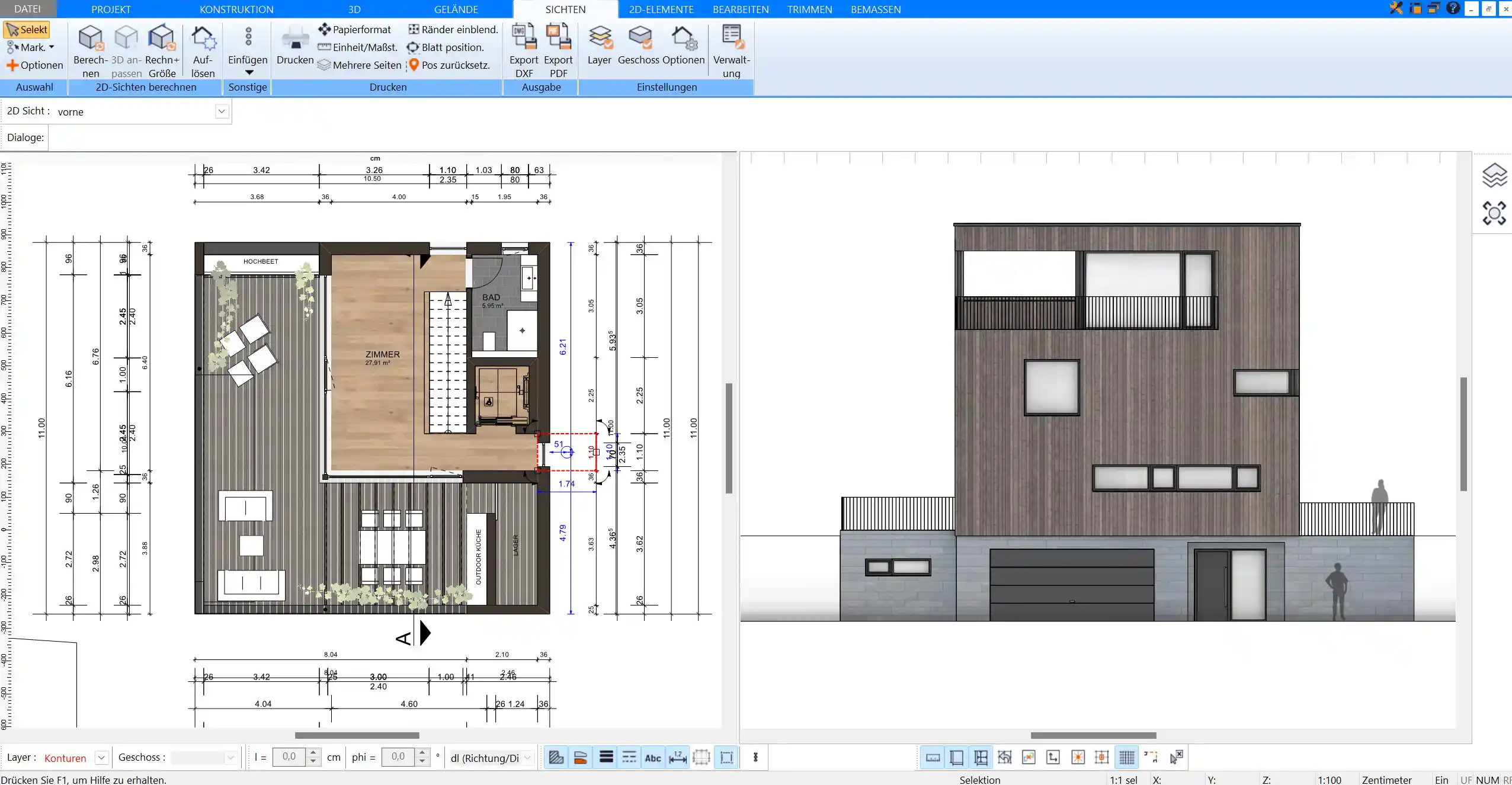Switch to the 3D tab
Screen dimensions: 1512x785
click(354, 9)
